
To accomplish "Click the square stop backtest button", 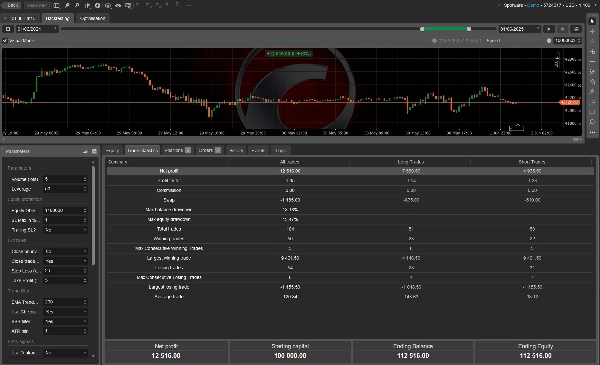I will [8, 29].
